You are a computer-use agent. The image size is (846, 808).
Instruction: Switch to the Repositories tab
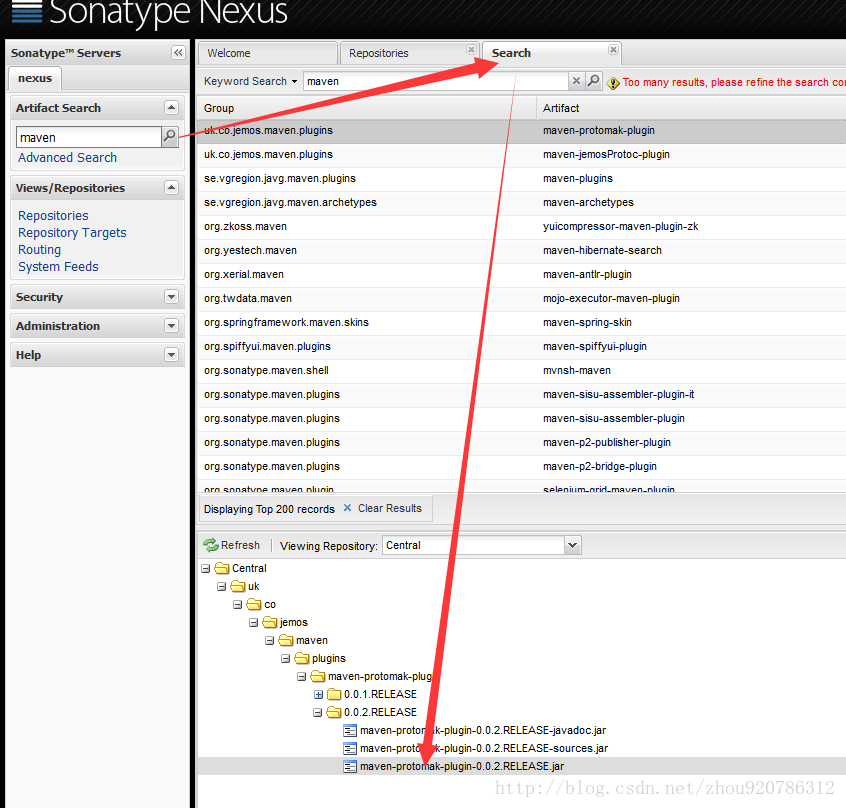coord(409,53)
